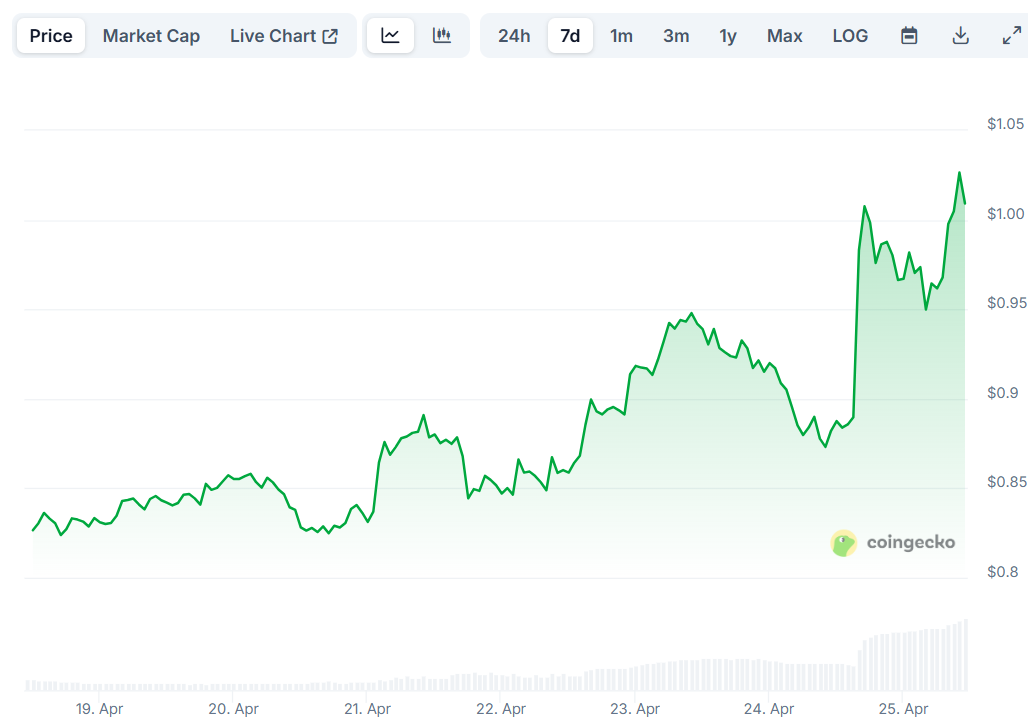The image size is (1028, 720).
Task: Toggle LOG scale on the chart
Action: (x=850, y=36)
